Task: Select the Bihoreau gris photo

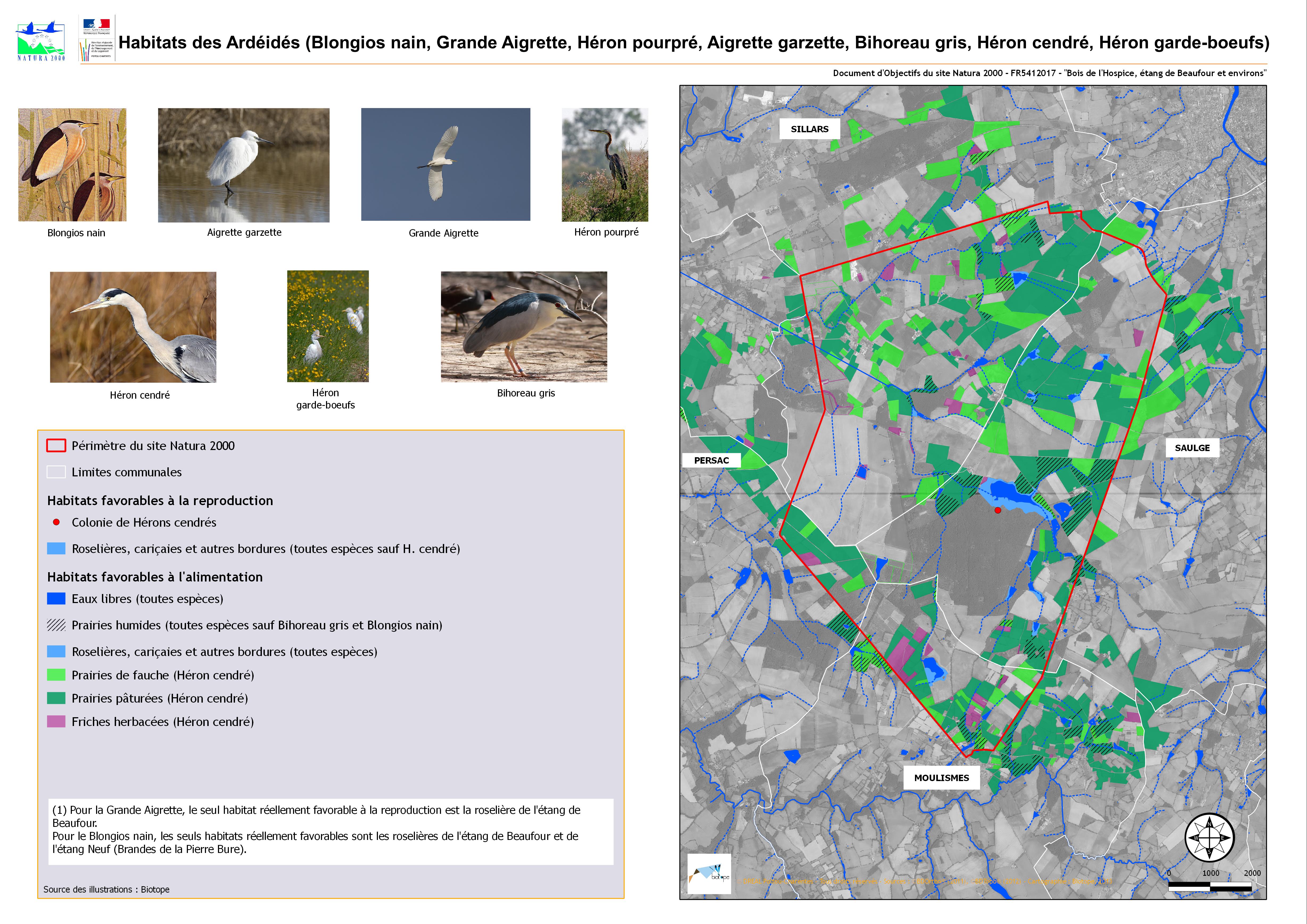Action: (524, 326)
